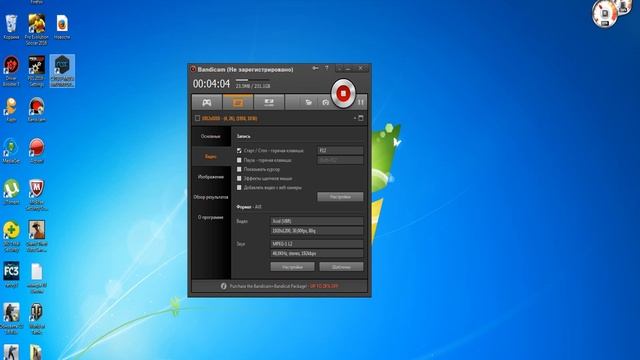Open the Изображения settings tab
The image size is (640, 360).
[x=211, y=177]
